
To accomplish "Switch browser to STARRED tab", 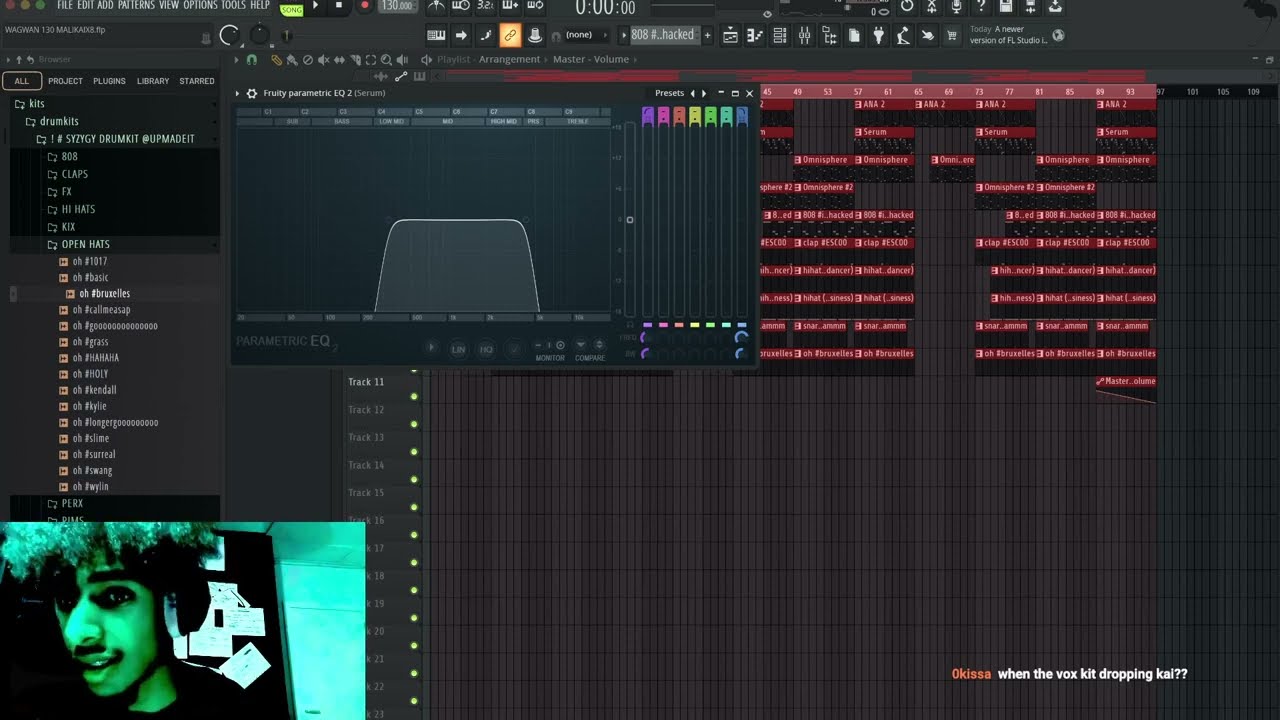I will point(197,81).
